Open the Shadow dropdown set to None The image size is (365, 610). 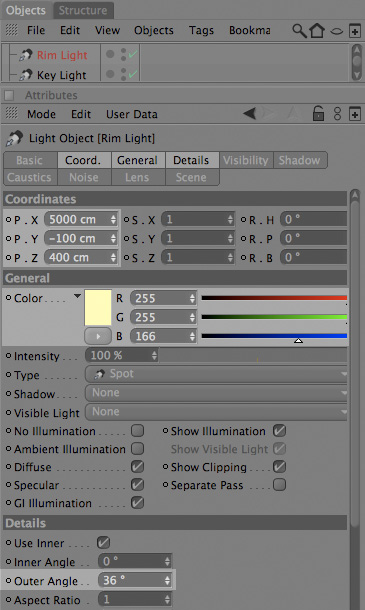(x=216, y=393)
